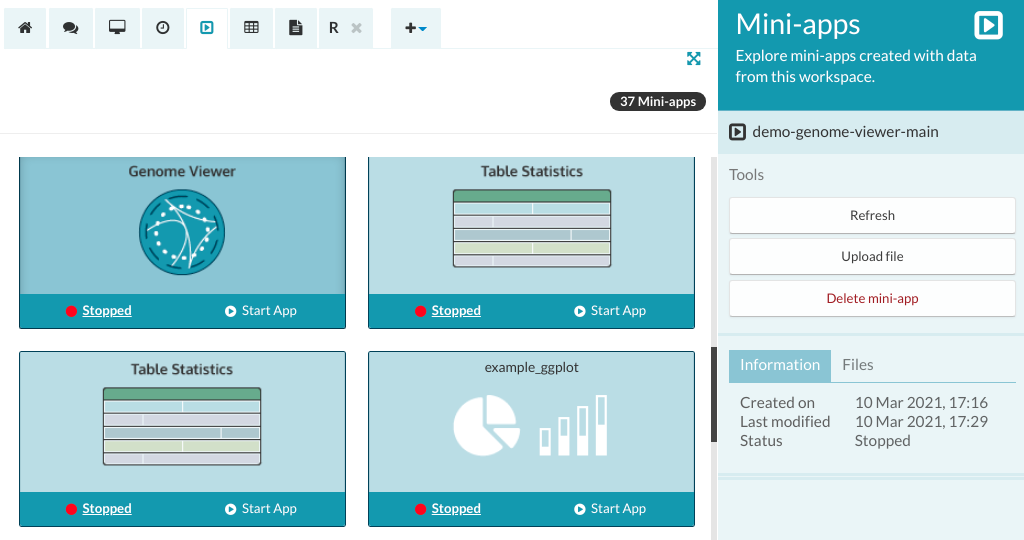The image size is (1024, 540).
Task: Click the mini-apps list vertical scrollbar
Action: pos(714,394)
